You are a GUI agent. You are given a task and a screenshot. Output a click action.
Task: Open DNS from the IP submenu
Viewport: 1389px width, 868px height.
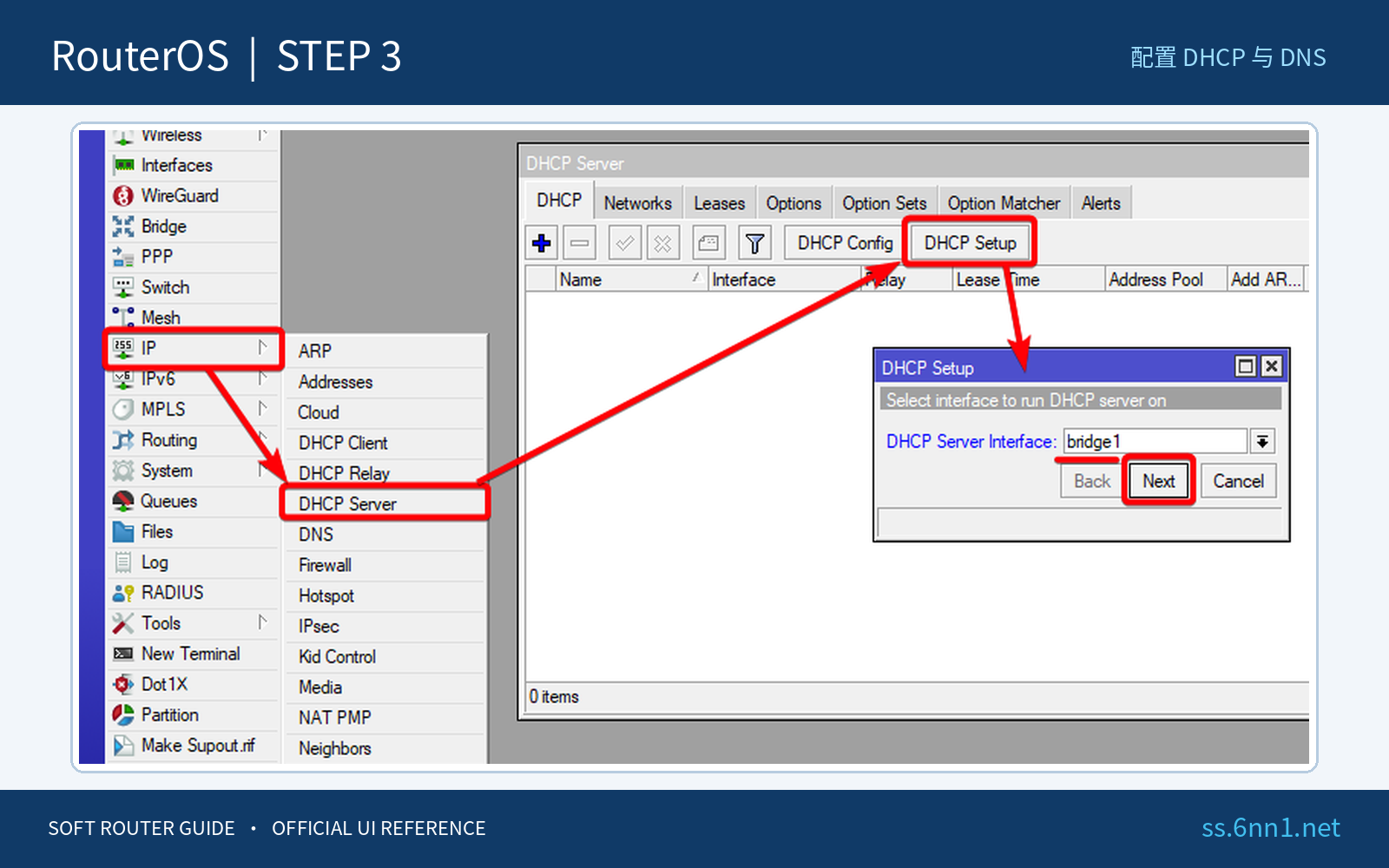coord(385,535)
